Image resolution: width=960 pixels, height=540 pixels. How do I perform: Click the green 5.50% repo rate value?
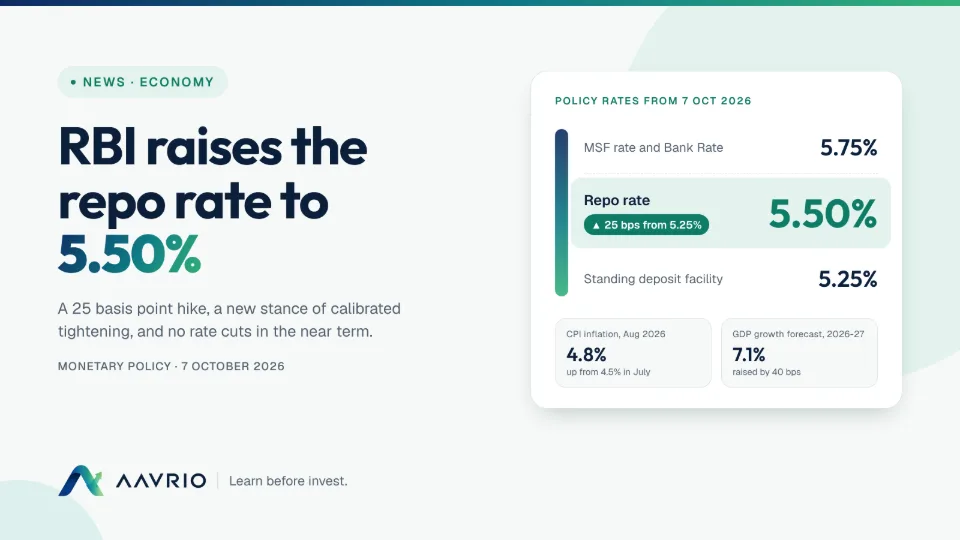pyautogui.click(x=822, y=214)
